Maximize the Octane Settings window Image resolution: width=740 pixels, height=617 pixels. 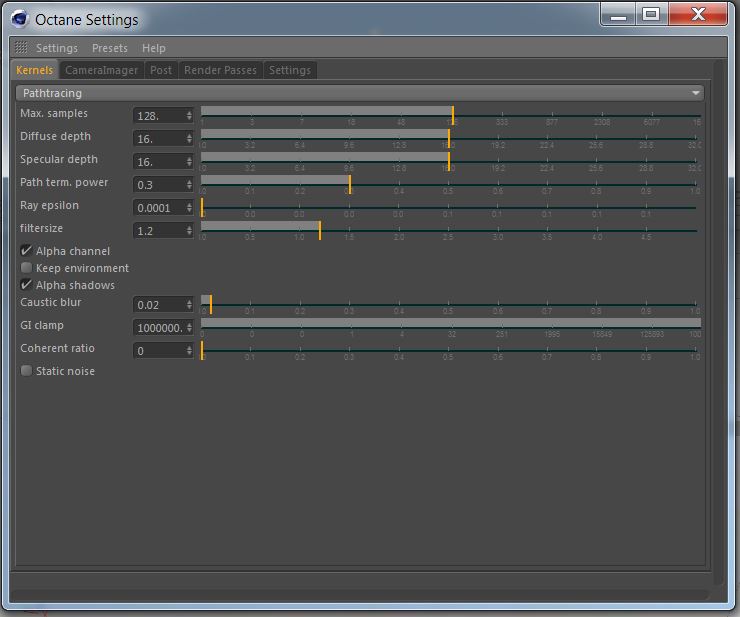tap(651, 14)
